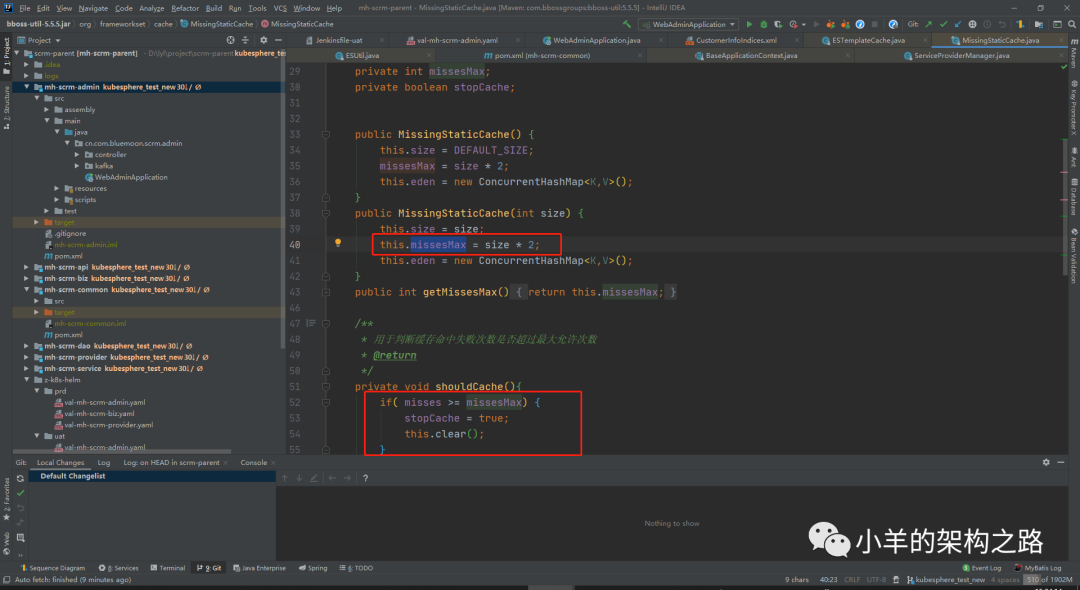Viewport: 1080px width, 590px height.
Task: Open the TODO tool window
Action: 357,568
